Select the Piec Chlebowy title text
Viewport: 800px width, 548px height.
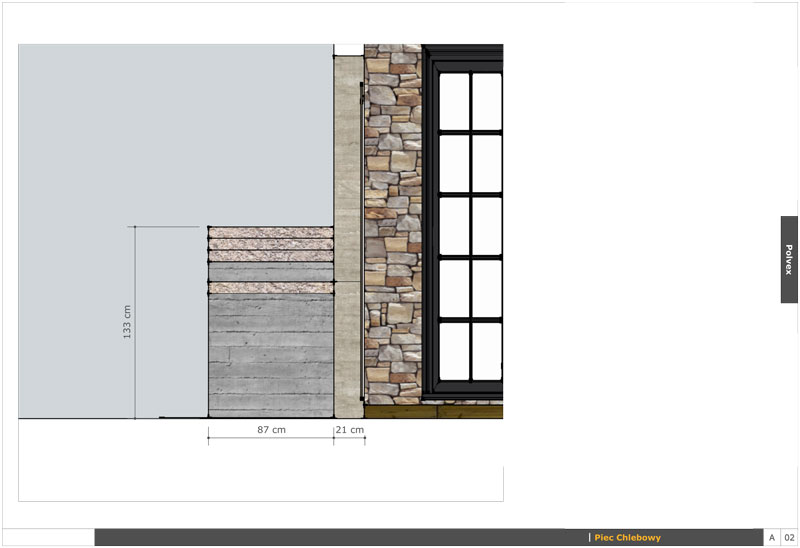coord(627,538)
